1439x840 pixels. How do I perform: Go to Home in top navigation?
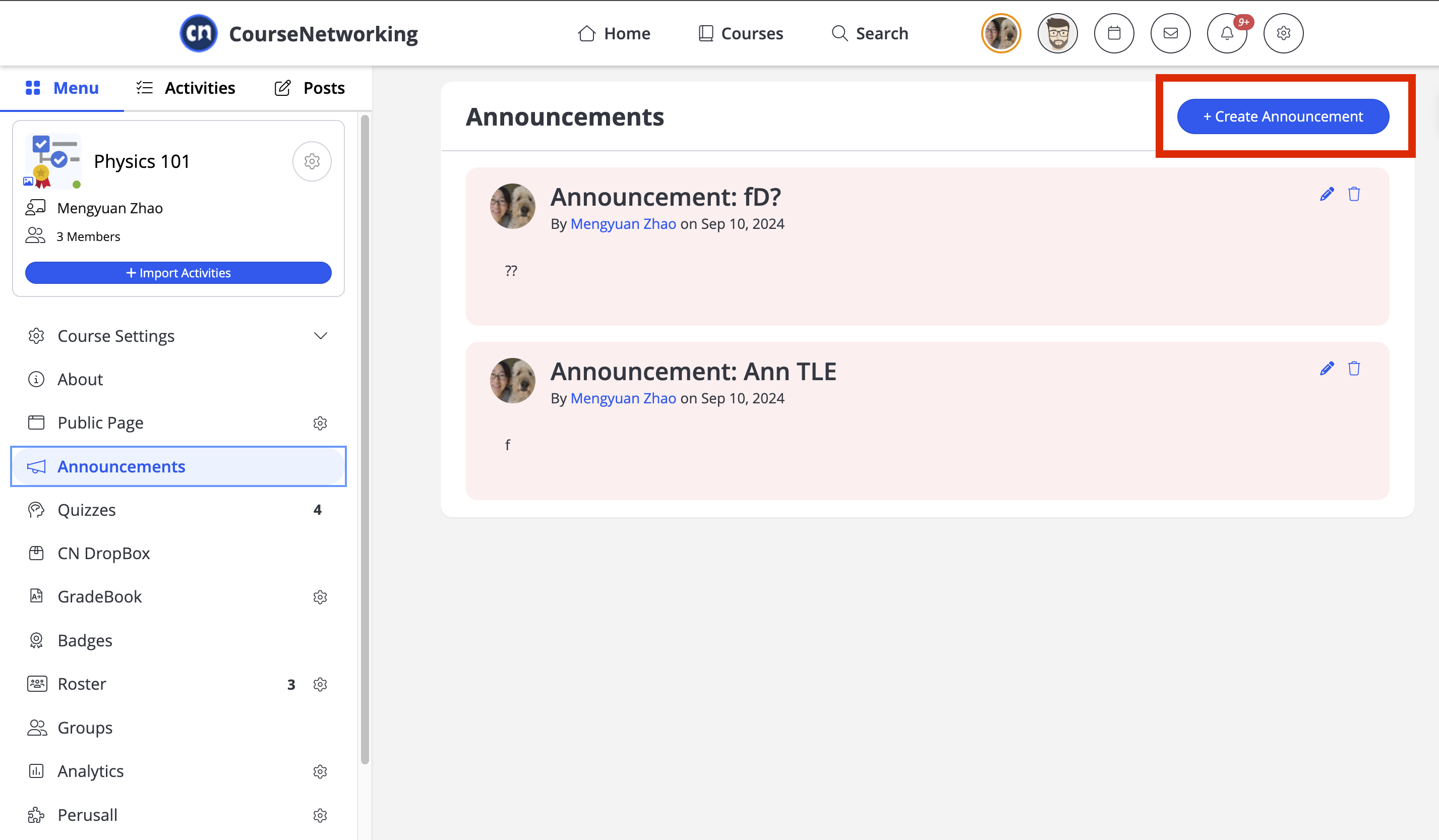point(614,34)
